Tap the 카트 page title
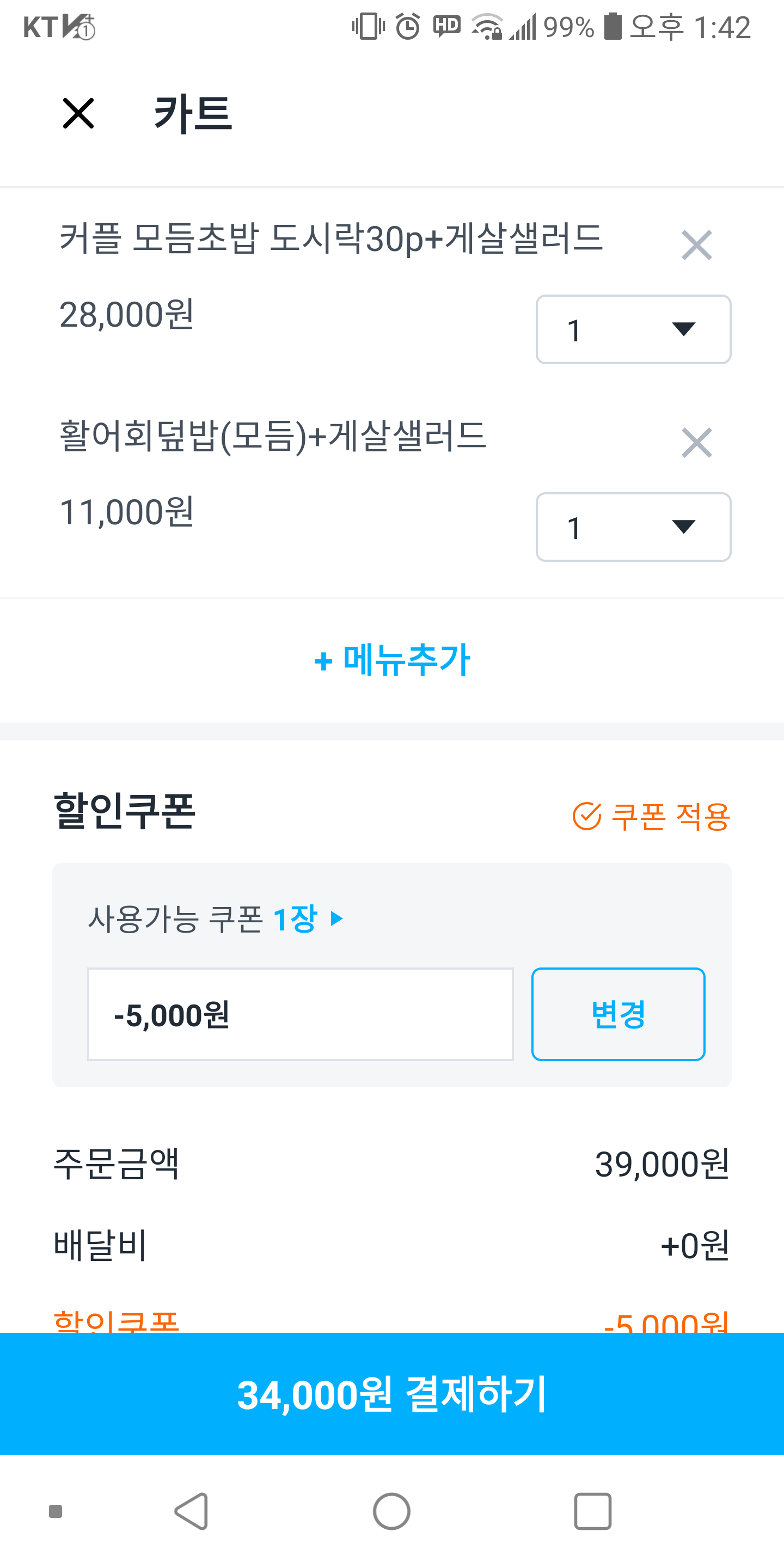The image size is (784, 1568). [x=193, y=113]
